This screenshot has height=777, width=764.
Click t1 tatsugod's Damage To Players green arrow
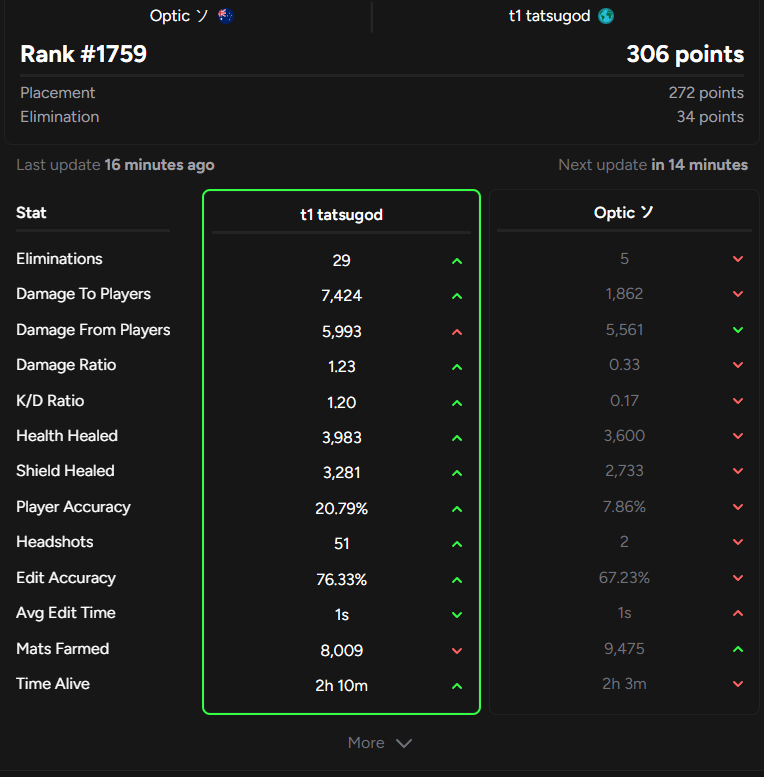point(457,296)
